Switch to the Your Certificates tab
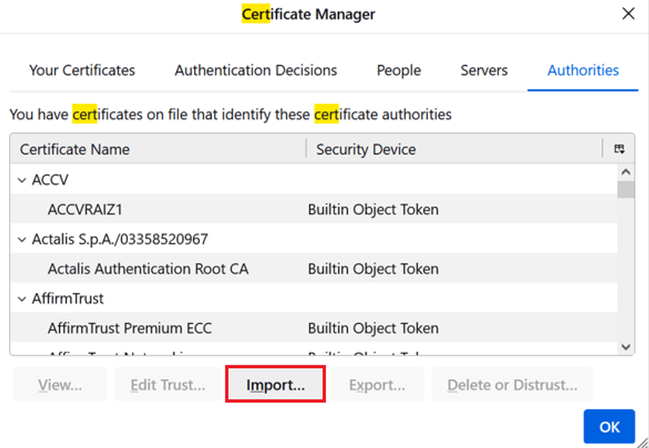The width and height of the screenshot is (649, 448). point(82,71)
